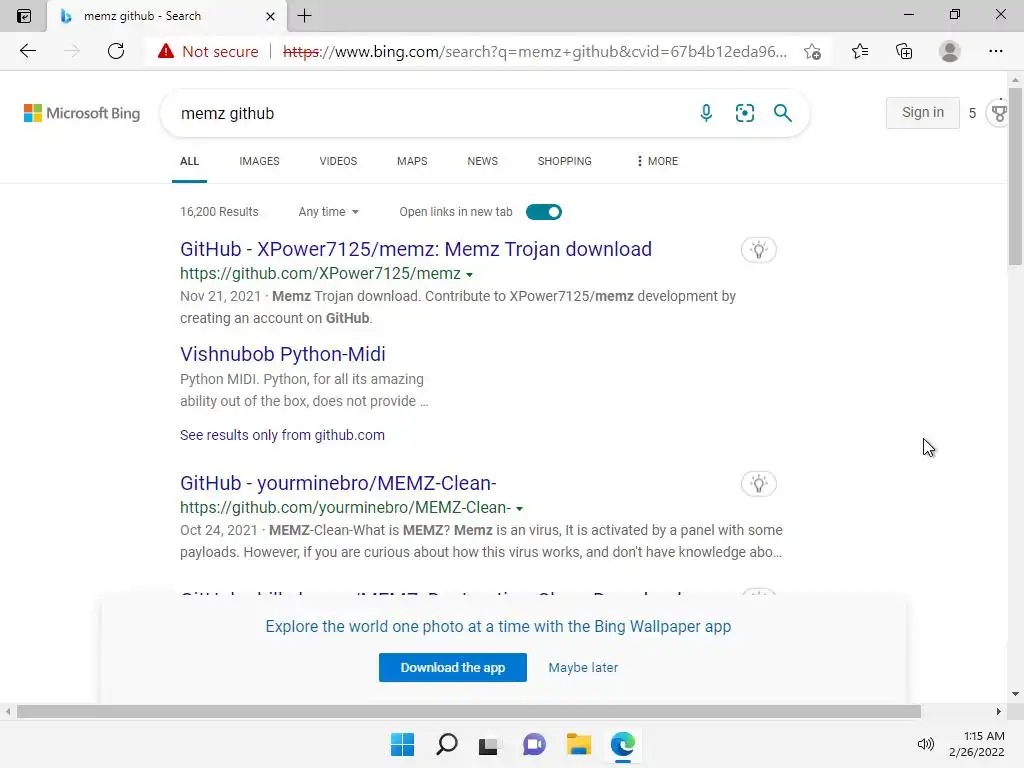Click the Microsoft Bing logo

pyautogui.click(x=82, y=113)
